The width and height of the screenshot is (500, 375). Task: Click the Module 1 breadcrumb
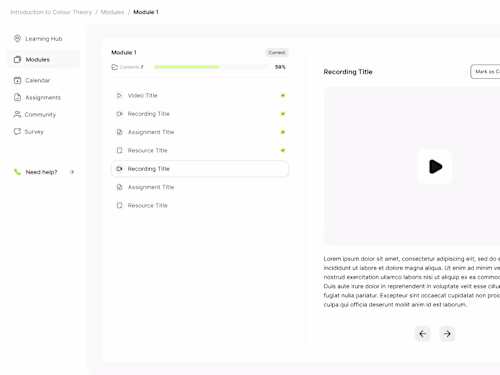pos(146,12)
